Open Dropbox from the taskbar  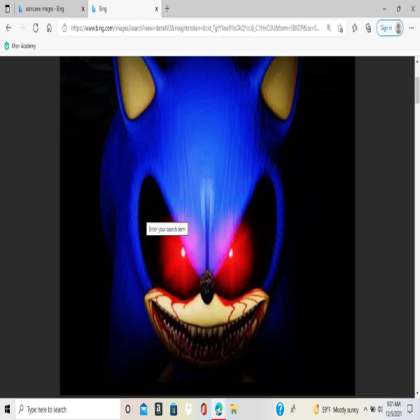click(189, 409)
